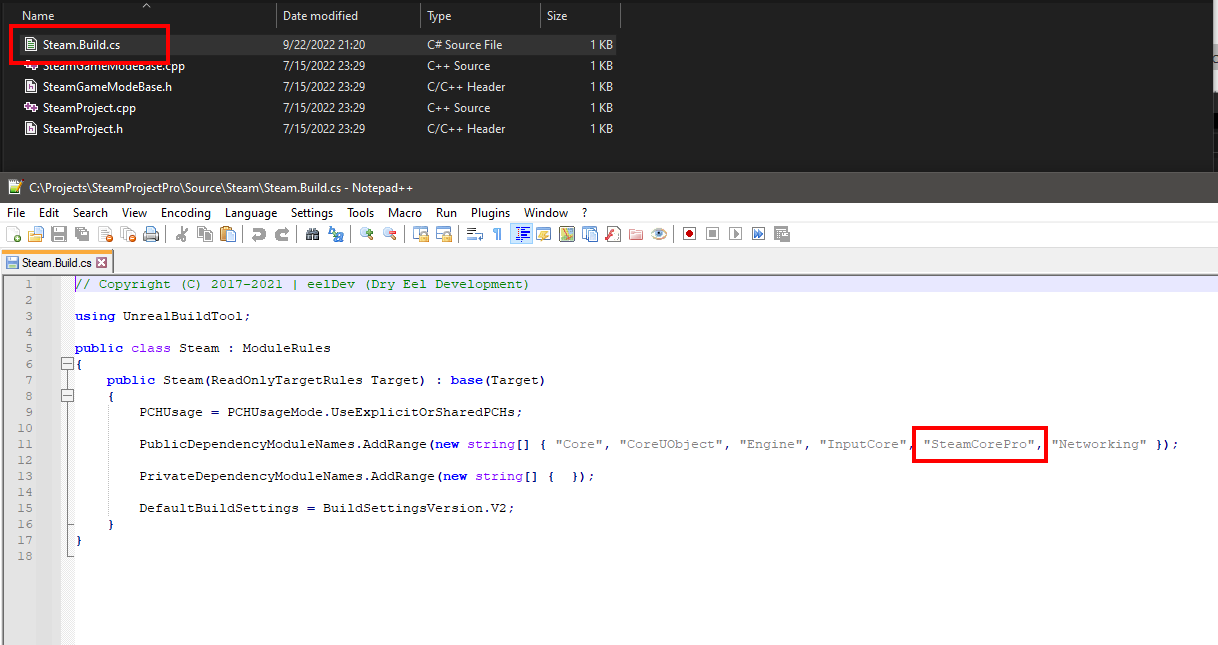Zoom in using the toolbar magnifier
This screenshot has width=1218, height=645.
pyautogui.click(x=367, y=234)
